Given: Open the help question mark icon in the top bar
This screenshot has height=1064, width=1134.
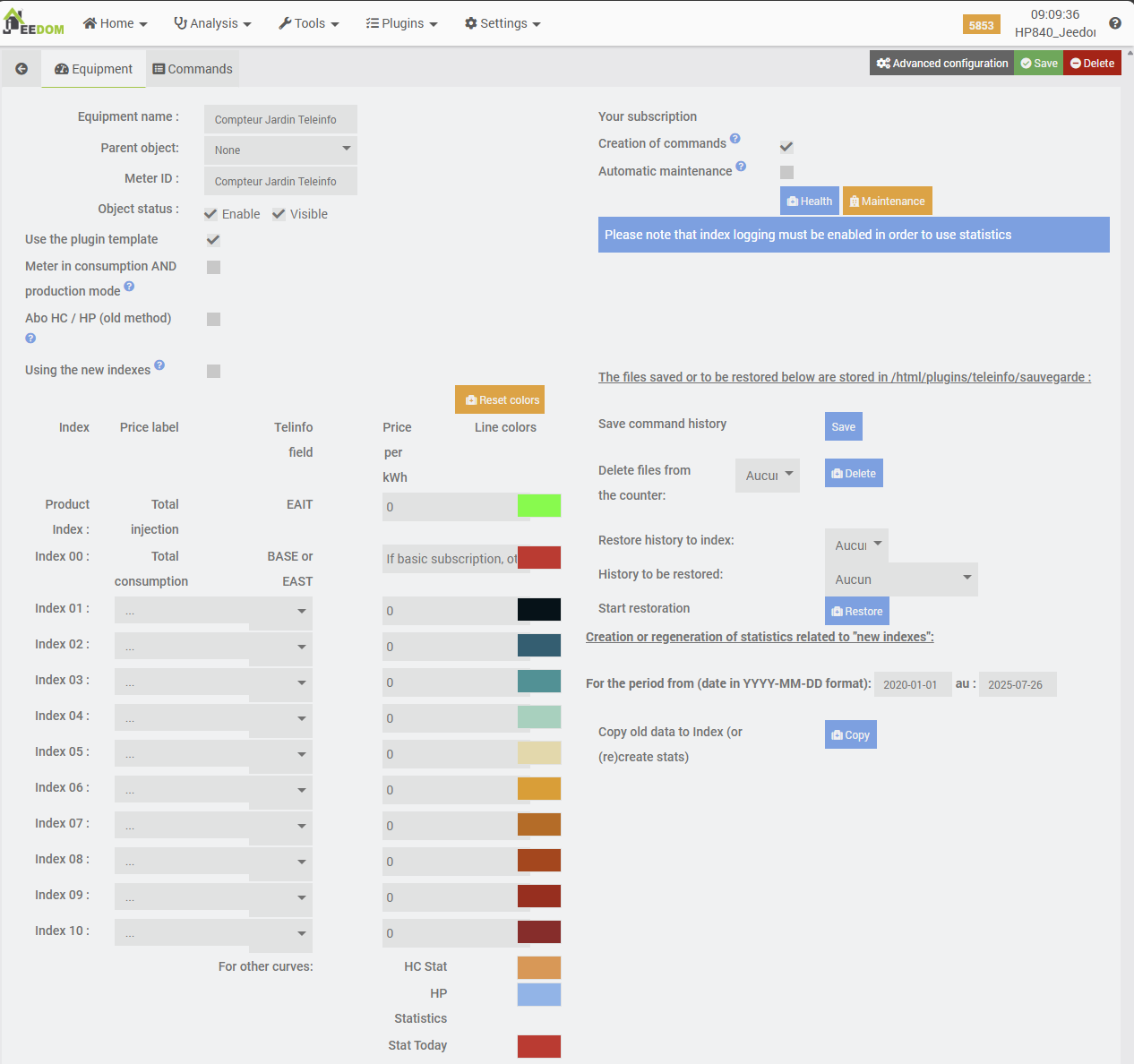Looking at the screenshot, I should [1115, 23].
